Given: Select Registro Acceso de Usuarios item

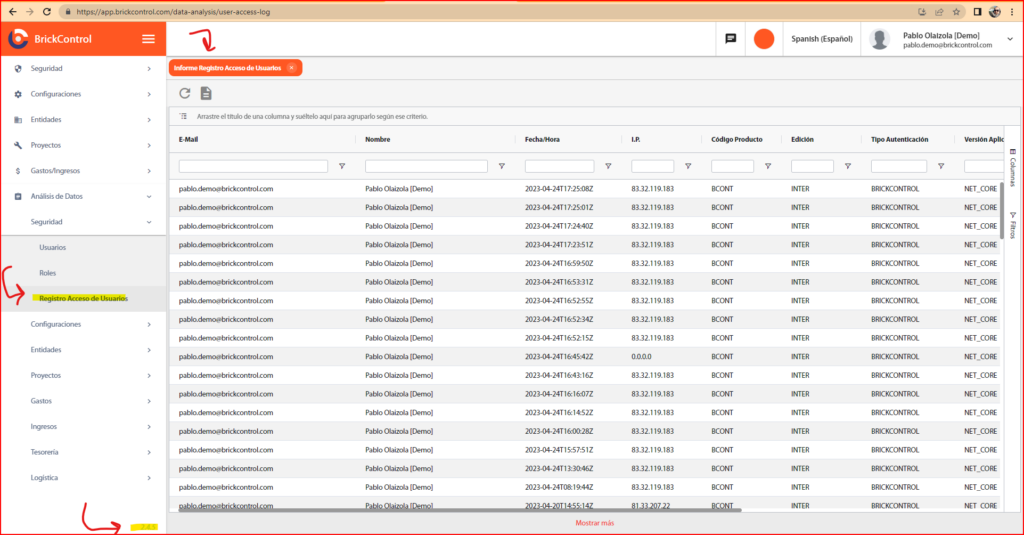Looking at the screenshot, I should click(84, 299).
